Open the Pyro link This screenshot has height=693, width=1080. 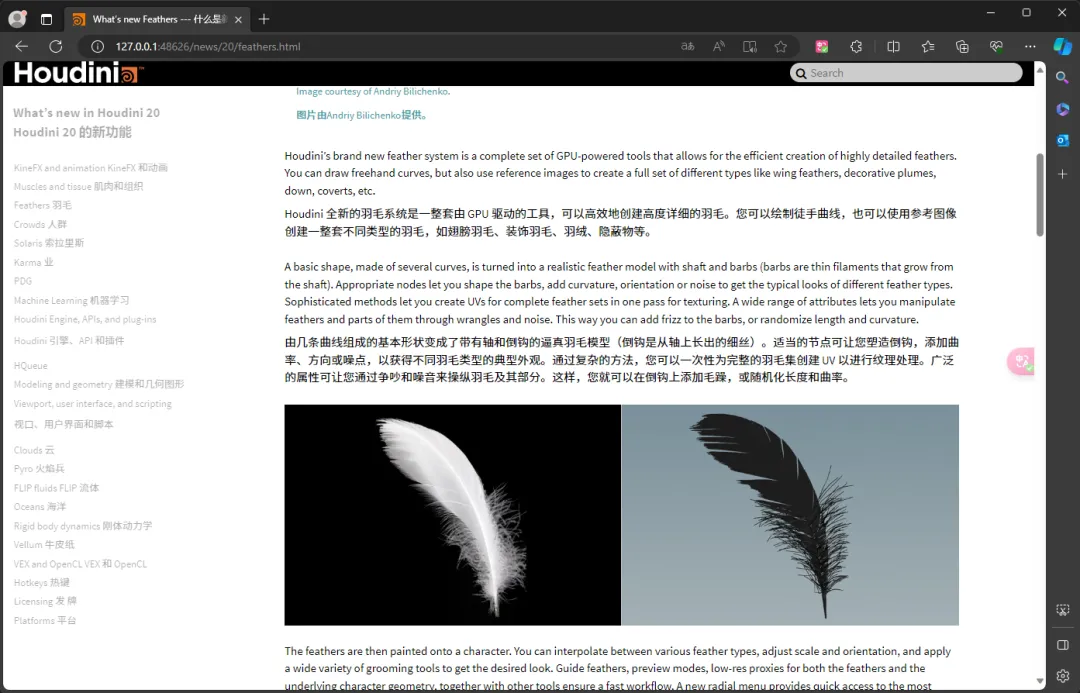(x=39, y=468)
